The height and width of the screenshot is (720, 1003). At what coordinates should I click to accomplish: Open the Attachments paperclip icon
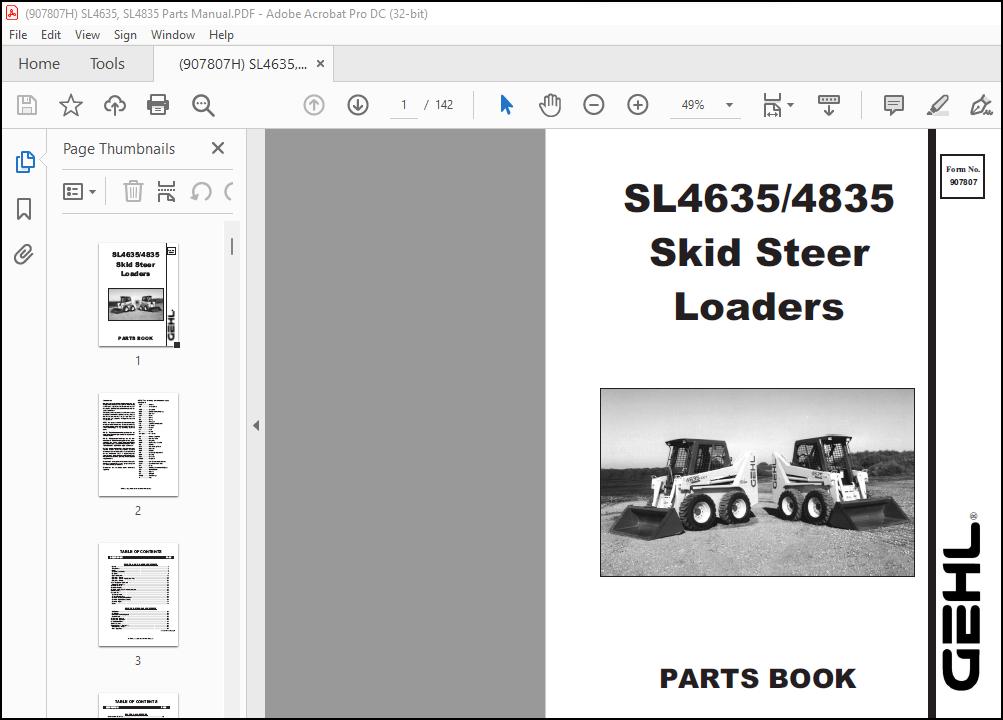tap(24, 254)
